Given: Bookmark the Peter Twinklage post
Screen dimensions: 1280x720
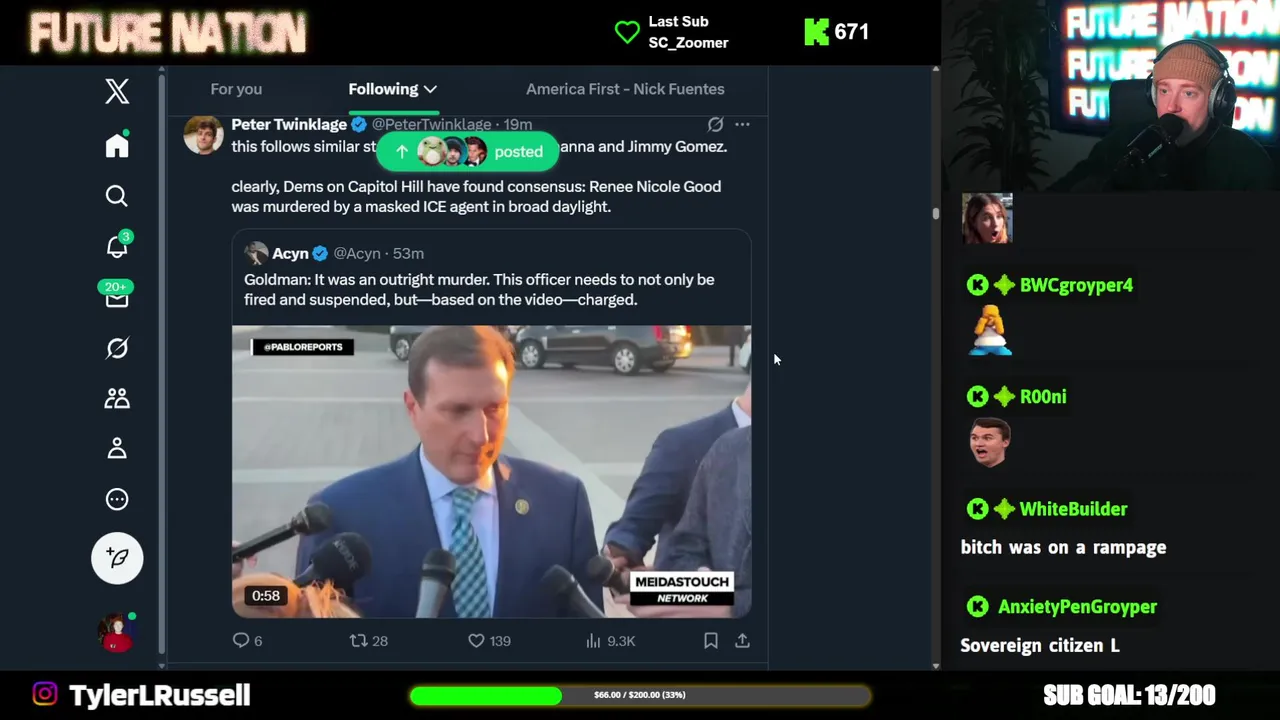Looking at the screenshot, I should click(x=711, y=641).
